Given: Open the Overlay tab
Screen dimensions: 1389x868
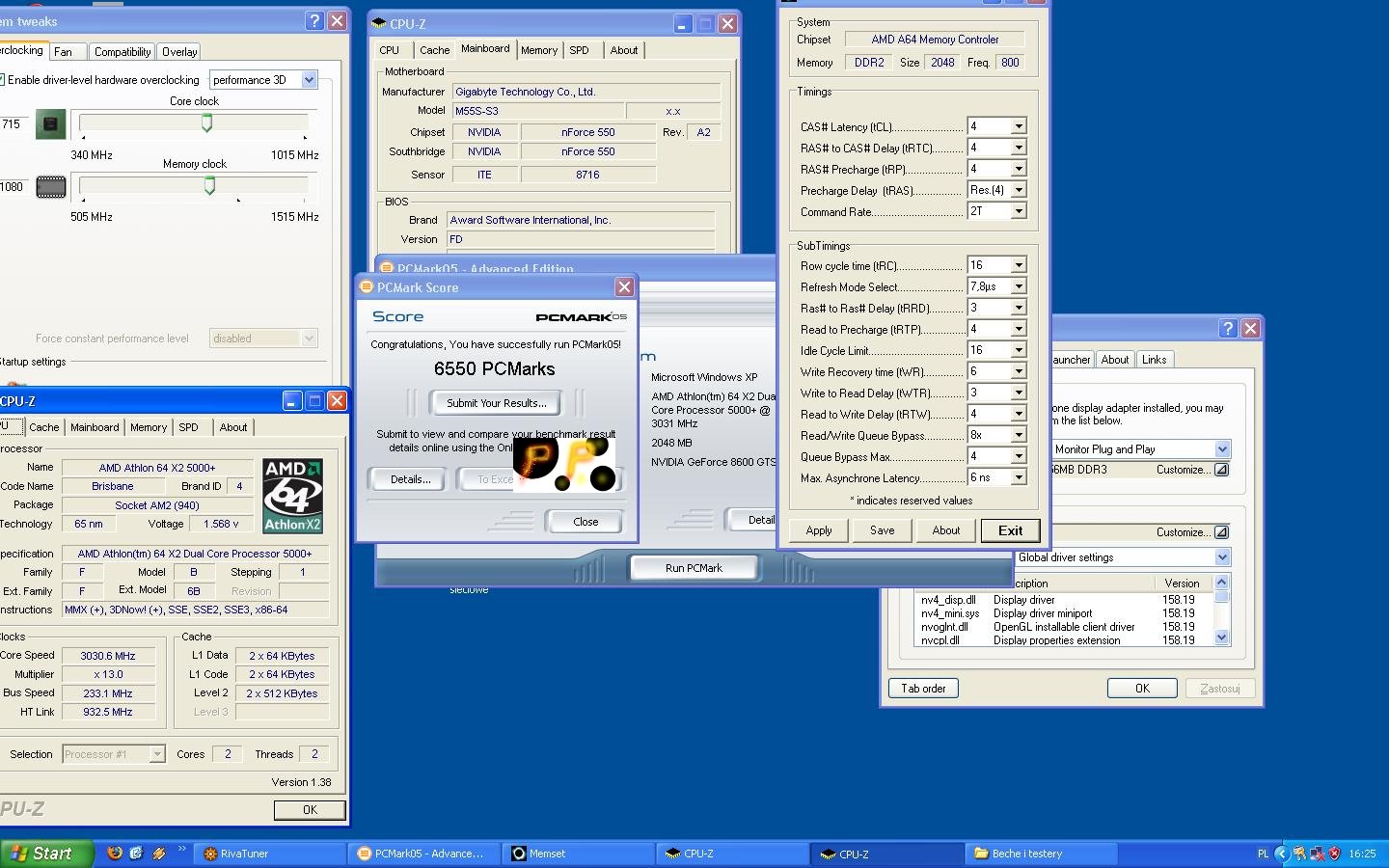Looking at the screenshot, I should pyautogui.click(x=179, y=52).
